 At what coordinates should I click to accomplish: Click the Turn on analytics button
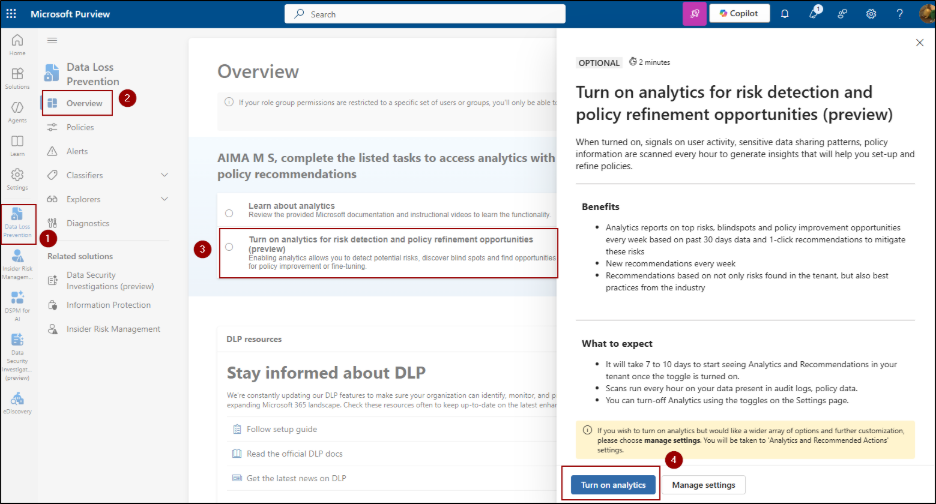tap(614, 485)
